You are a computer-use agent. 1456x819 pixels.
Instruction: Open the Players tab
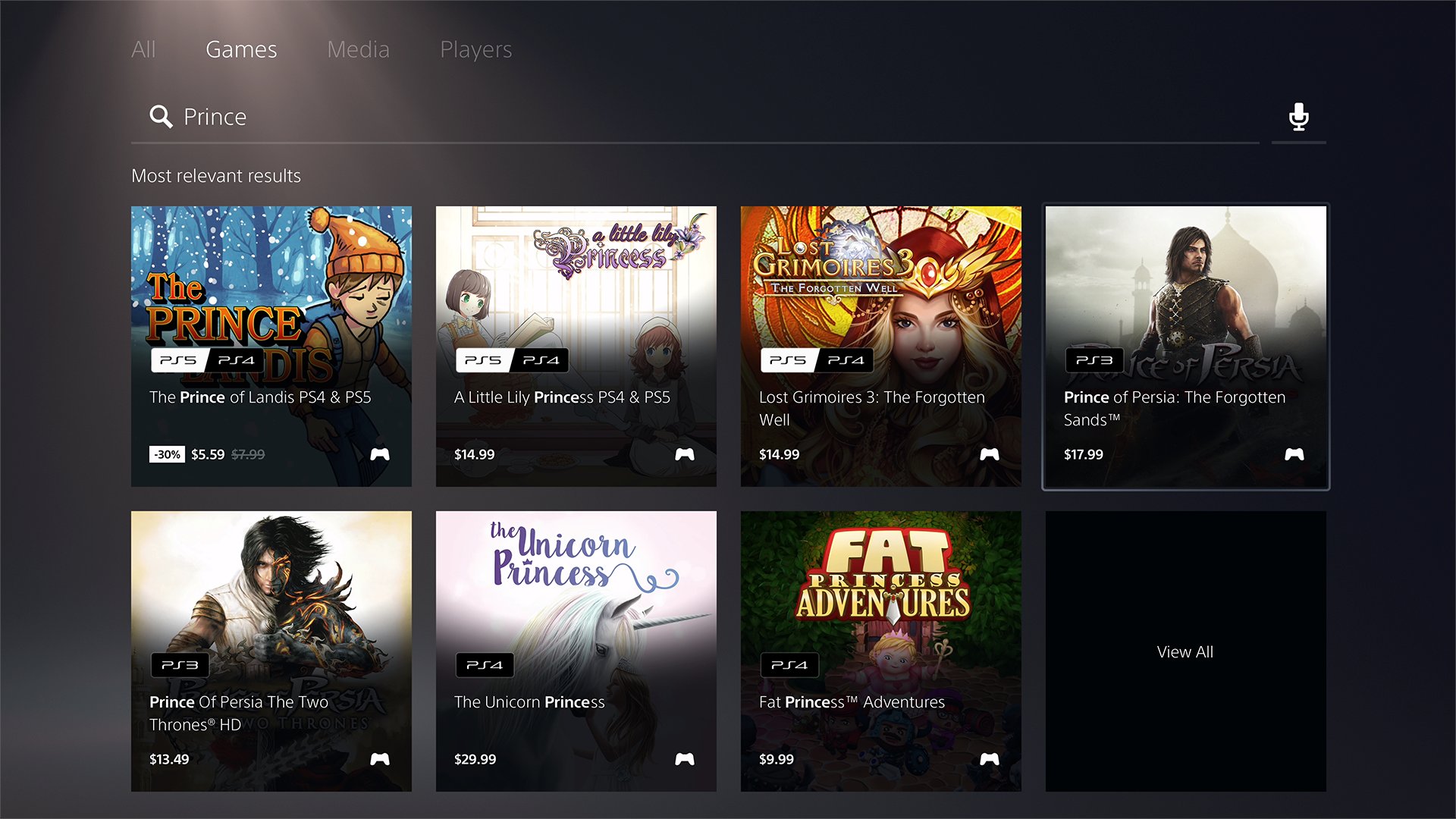click(475, 49)
